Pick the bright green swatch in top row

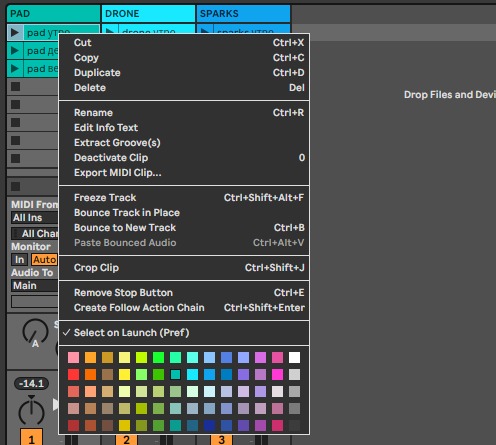pyautogui.click(x=158, y=357)
